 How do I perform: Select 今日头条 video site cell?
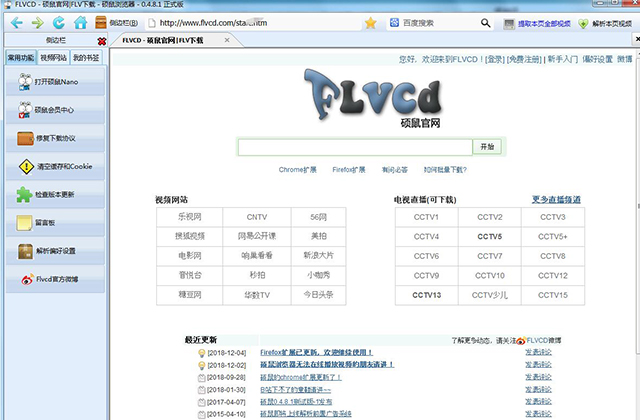click(x=318, y=295)
